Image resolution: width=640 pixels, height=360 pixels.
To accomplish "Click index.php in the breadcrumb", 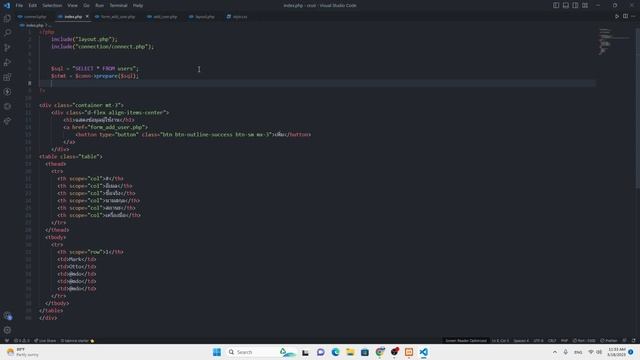I will tap(34, 25).
